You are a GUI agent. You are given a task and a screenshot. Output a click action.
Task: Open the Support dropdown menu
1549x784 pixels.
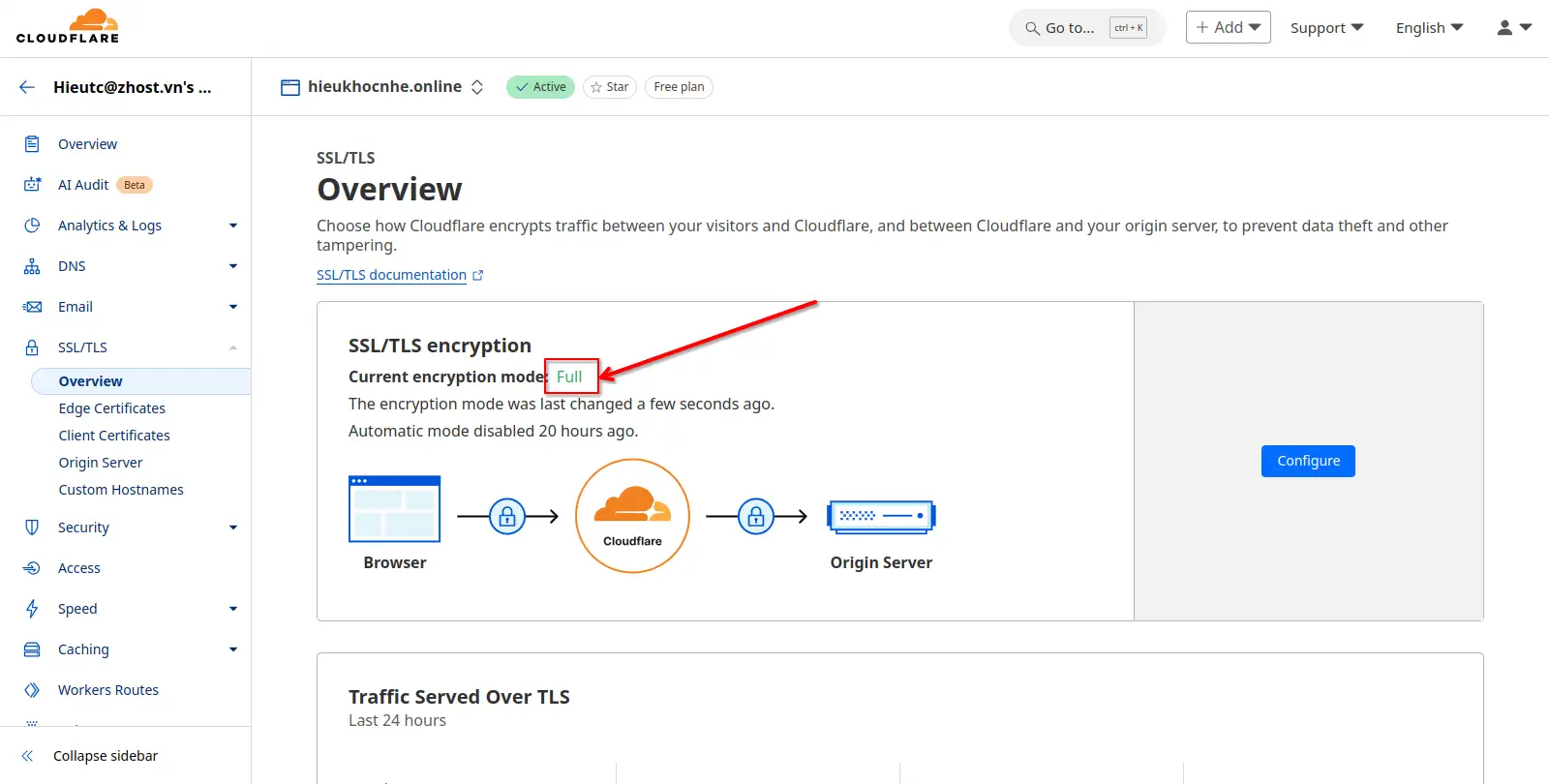pyautogui.click(x=1326, y=28)
